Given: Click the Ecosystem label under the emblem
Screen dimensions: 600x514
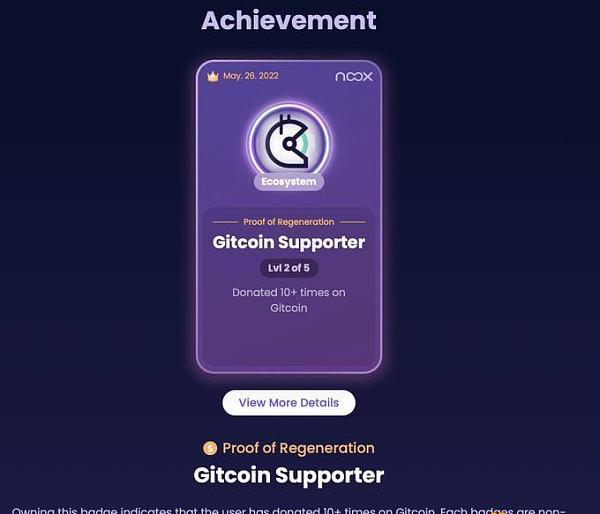Looking at the screenshot, I should click(x=289, y=182).
